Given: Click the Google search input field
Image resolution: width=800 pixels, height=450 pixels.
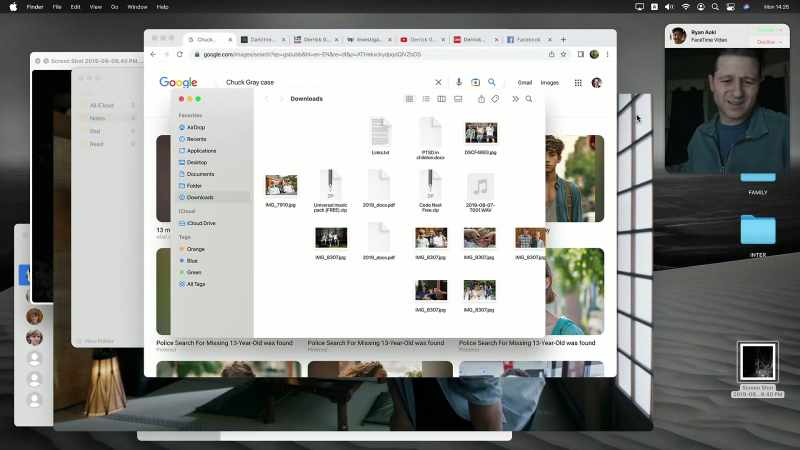Looking at the screenshot, I should [x=327, y=82].
